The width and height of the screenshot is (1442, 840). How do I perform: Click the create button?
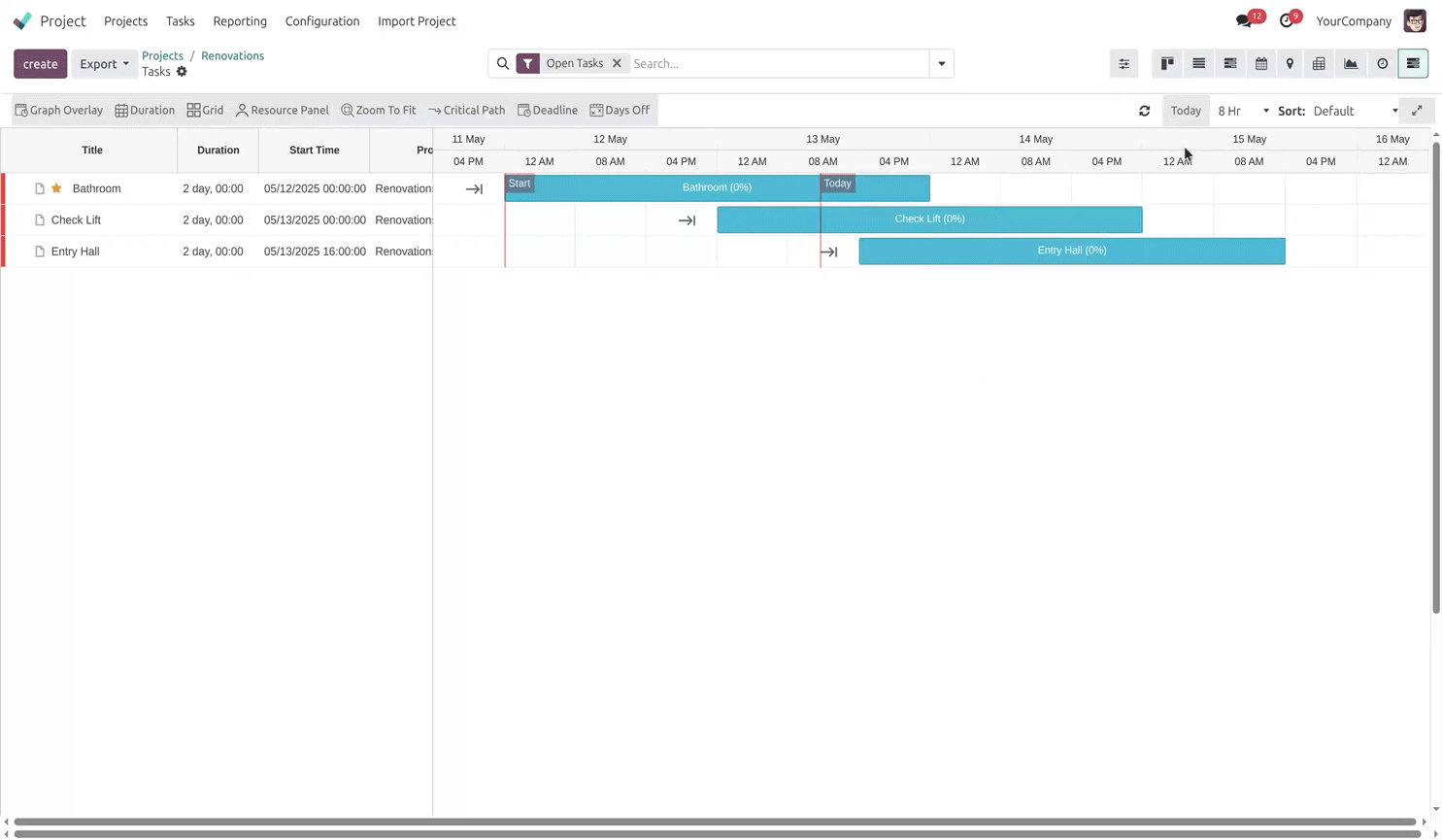(41, 64)
